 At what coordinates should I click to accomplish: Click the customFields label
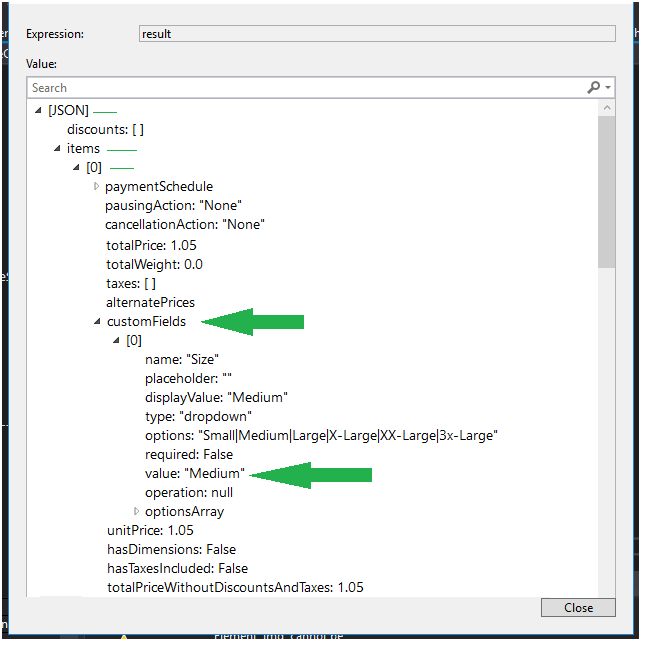point(146,321)
